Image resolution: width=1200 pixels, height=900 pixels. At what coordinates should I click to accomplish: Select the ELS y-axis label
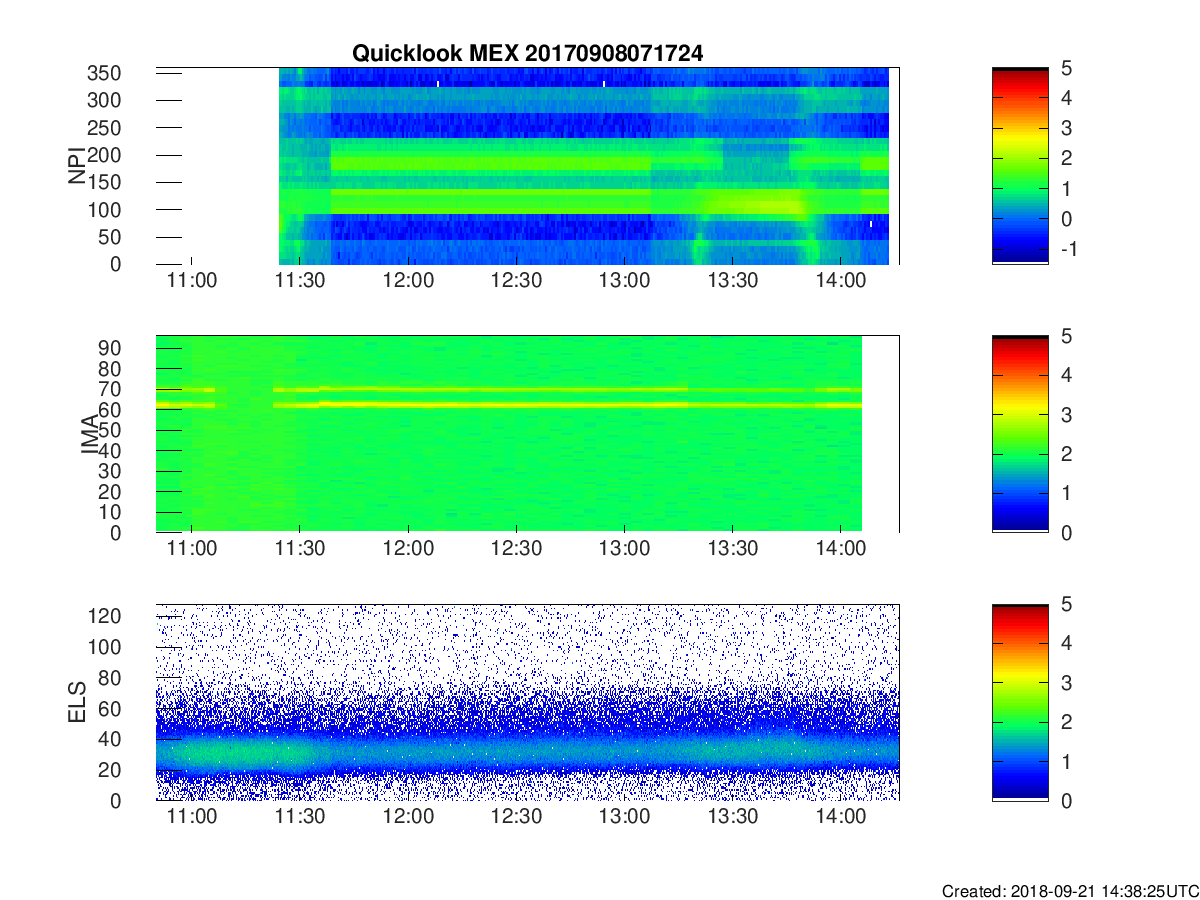click(x=76, y=702)
